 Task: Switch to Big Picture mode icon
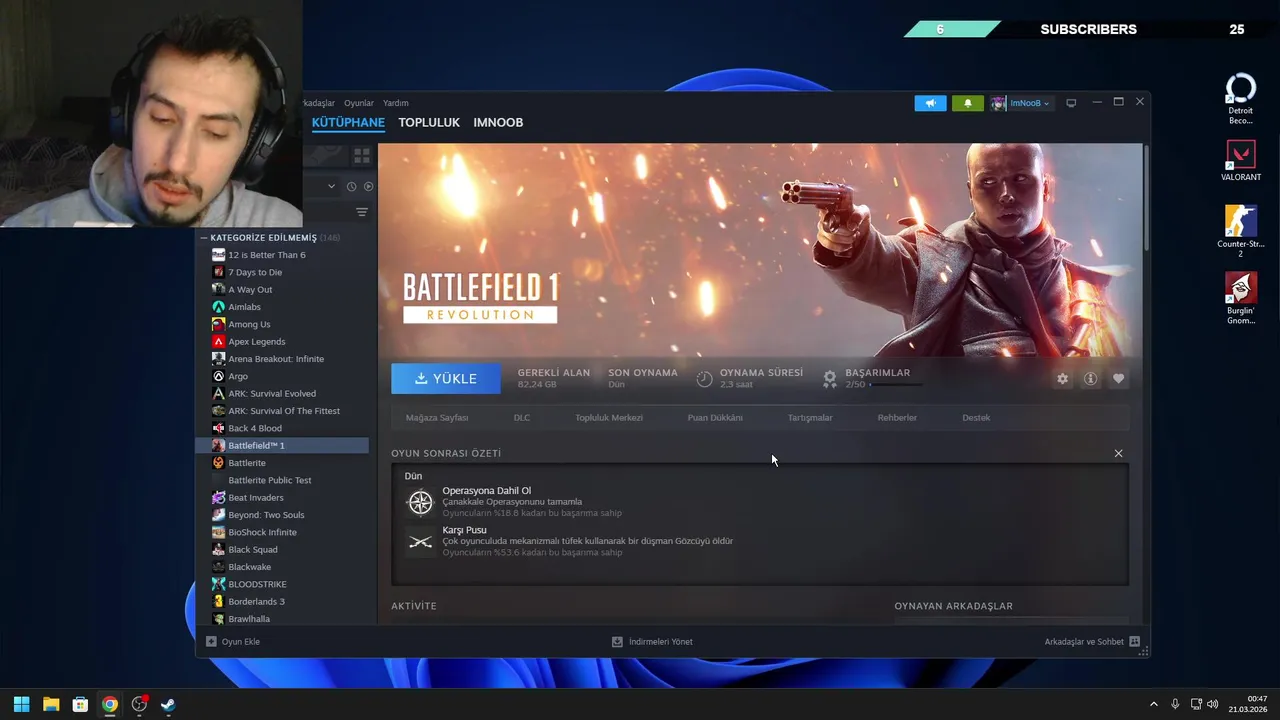pos(1071,102)
